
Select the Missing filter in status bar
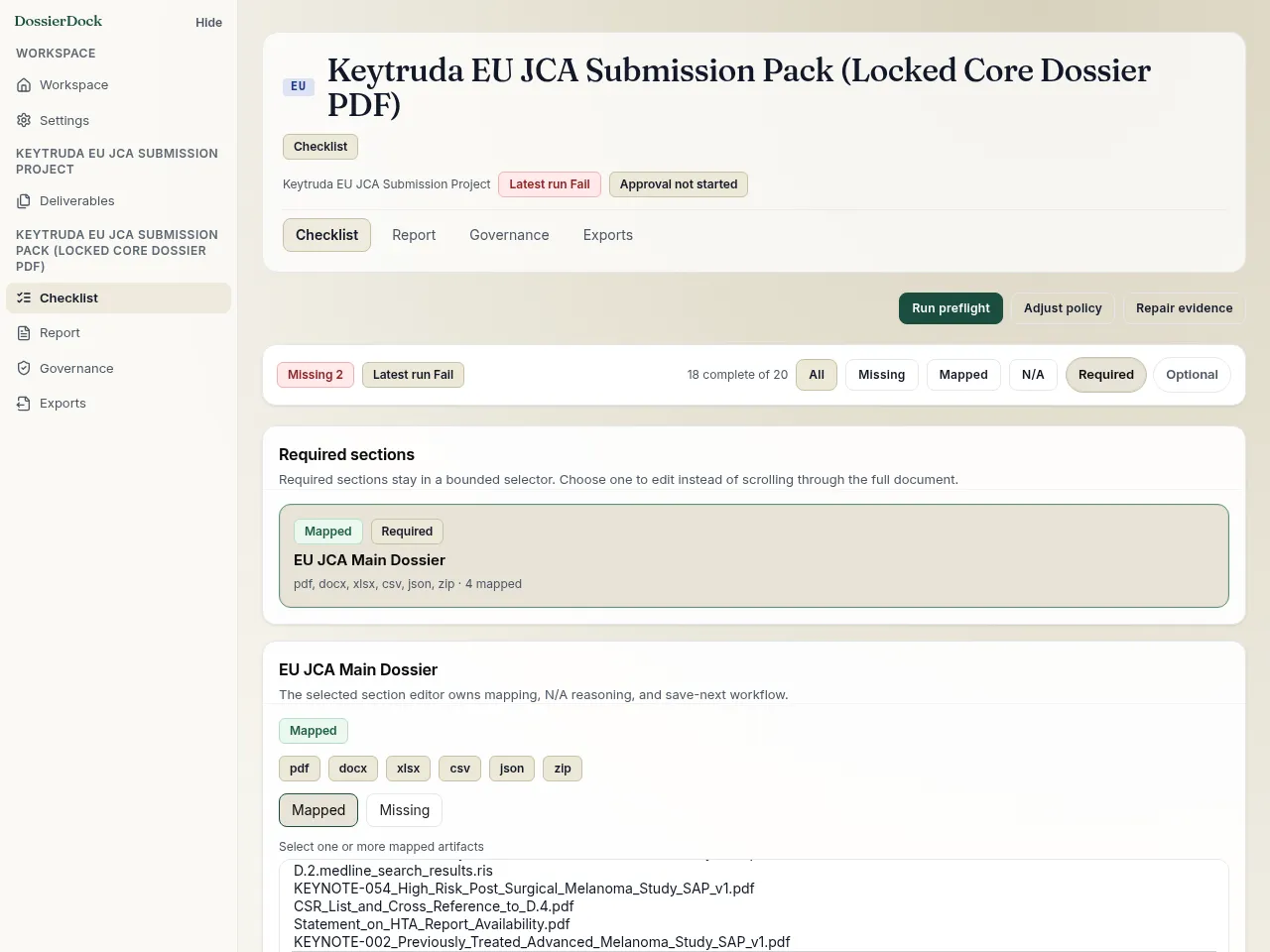(881, 375)
